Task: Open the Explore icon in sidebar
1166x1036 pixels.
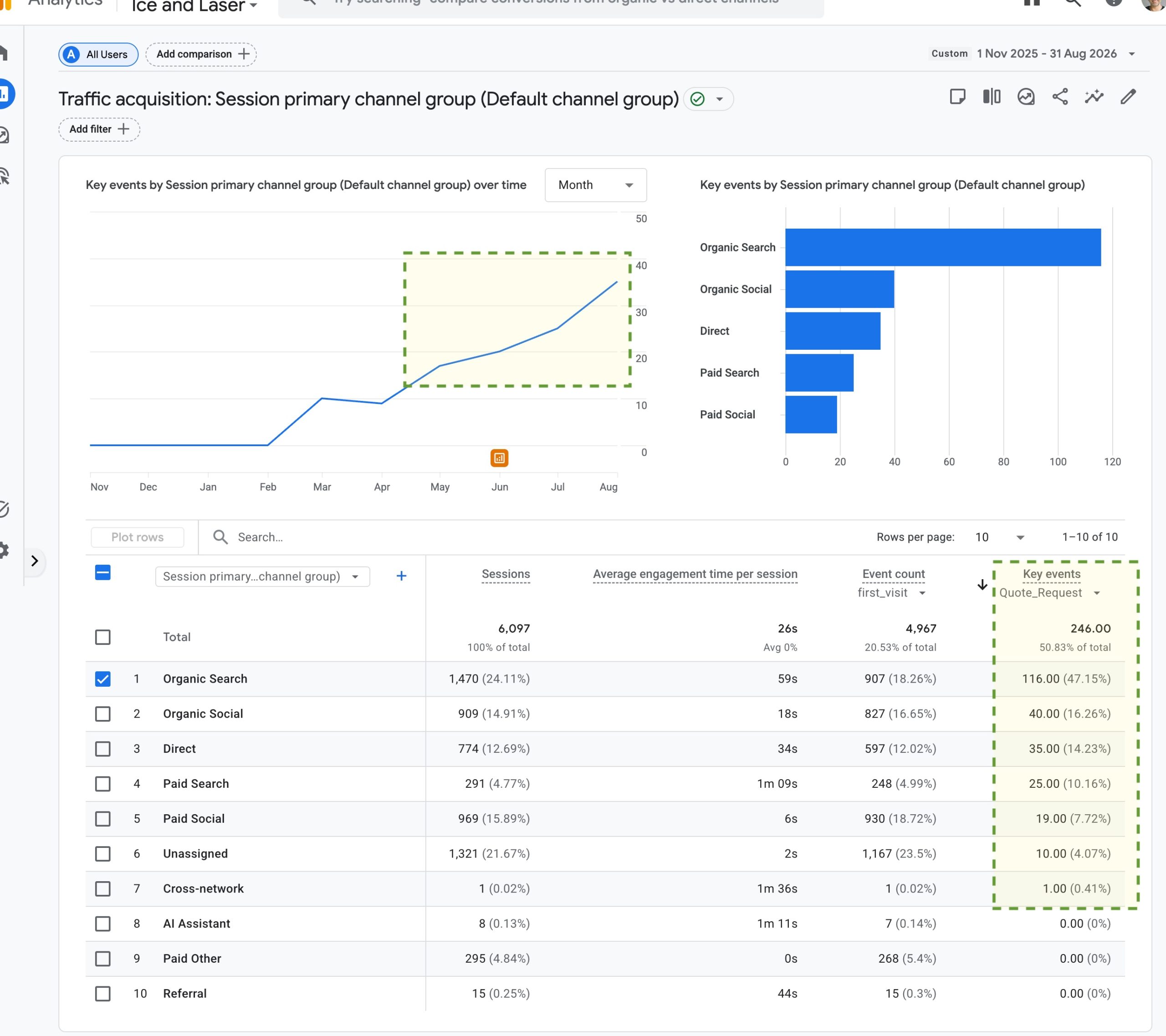Action: pos(4,135)
